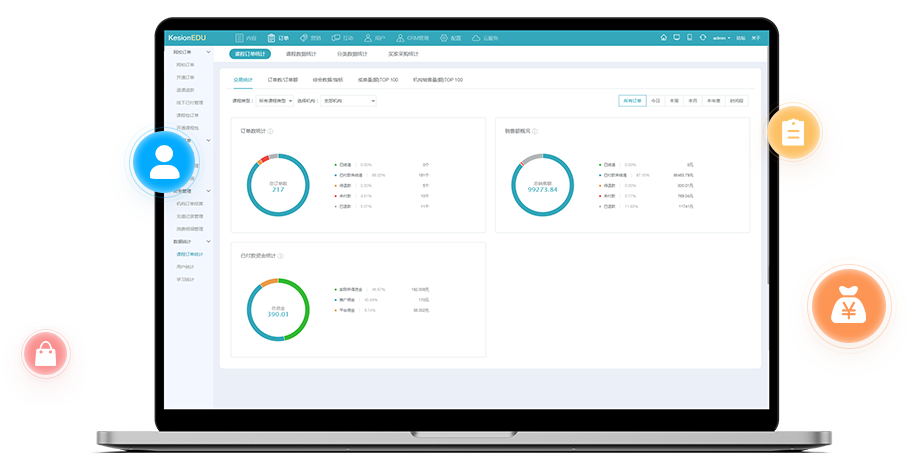Click the mobile preview icon in header
Screen dimensions: 908x468
pos(689,37)
